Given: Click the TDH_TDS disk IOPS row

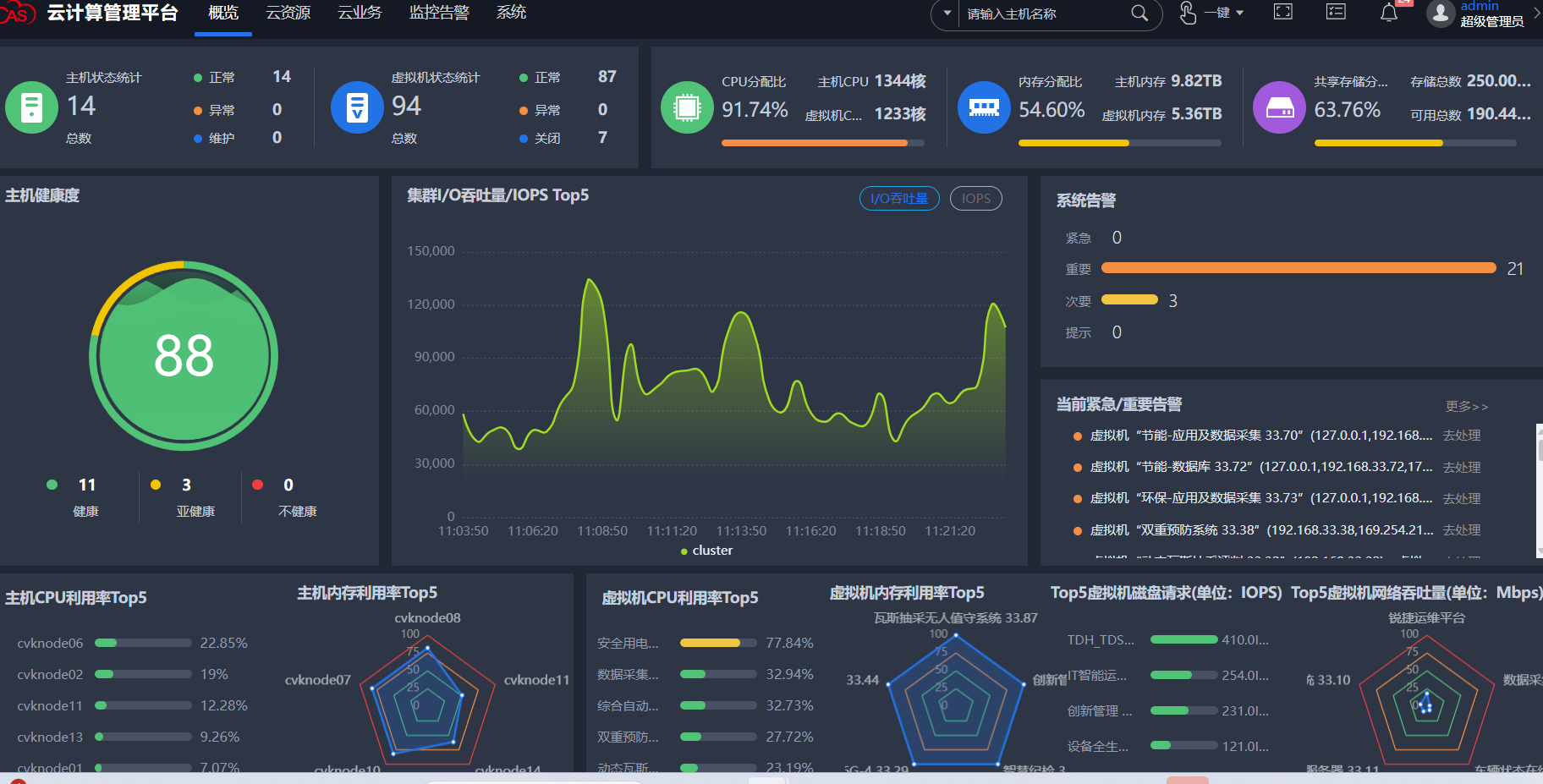Looking at the screenshot, I should click(1167, 639).
